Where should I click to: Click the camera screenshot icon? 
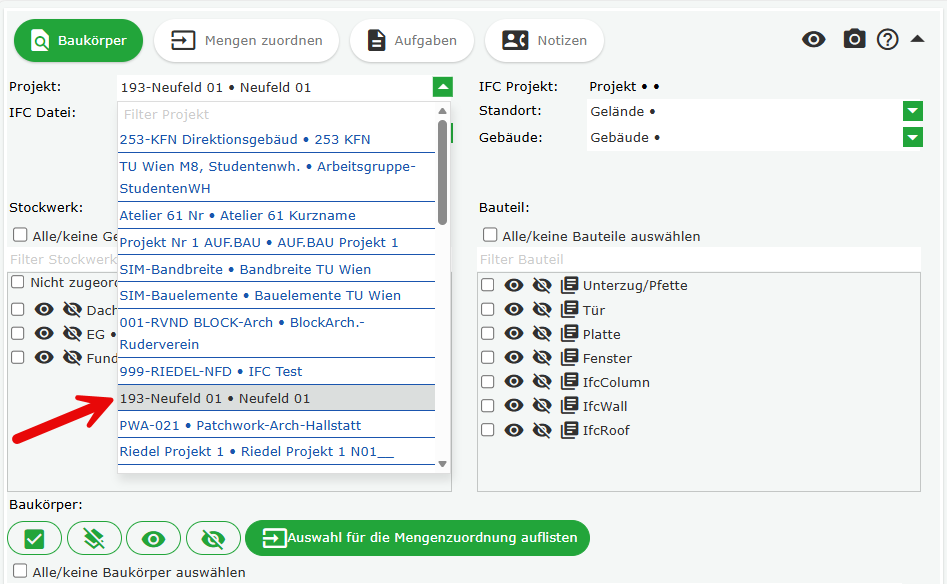point(853,39)
